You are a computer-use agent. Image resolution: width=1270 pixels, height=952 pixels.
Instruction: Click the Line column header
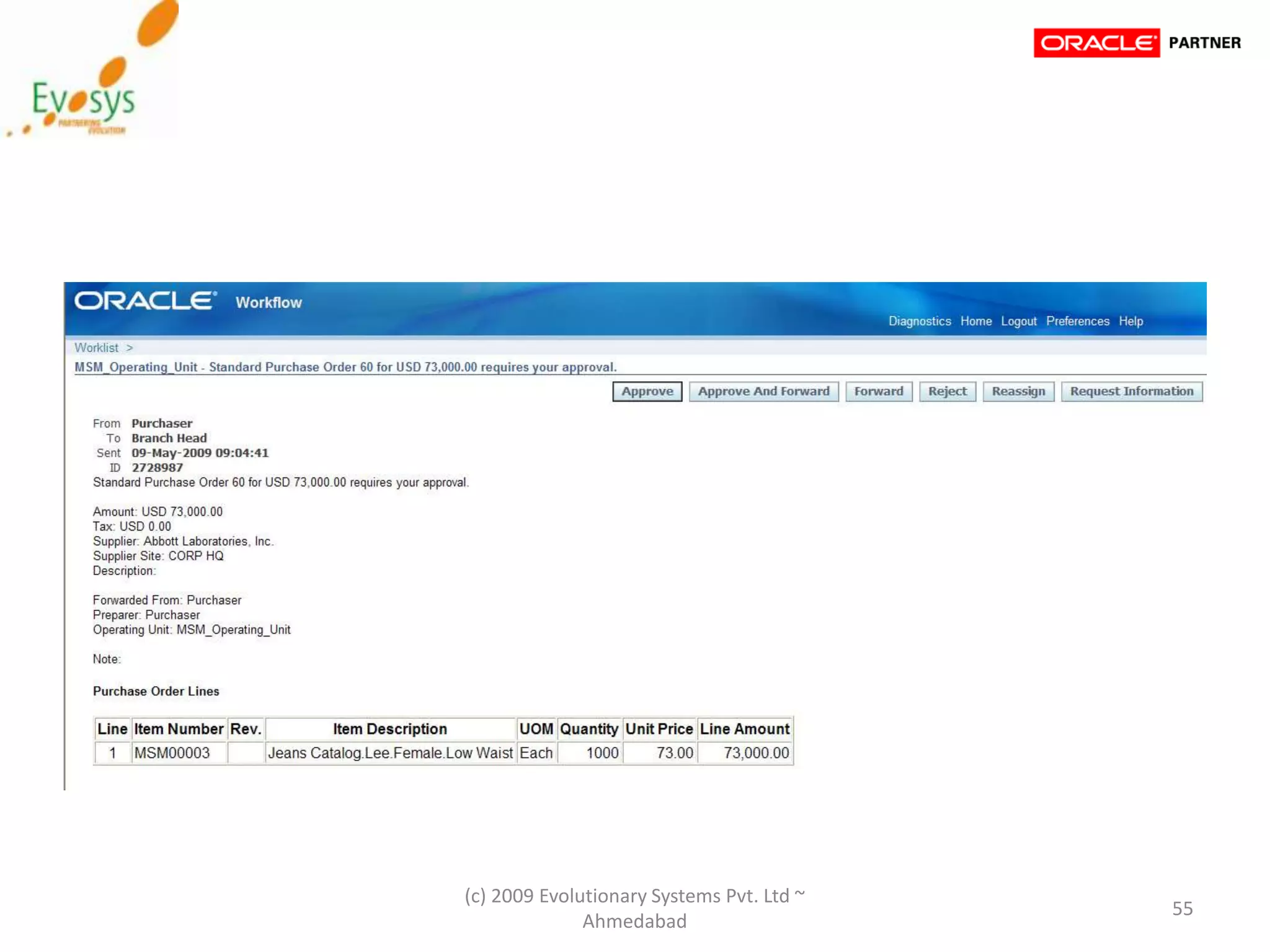click(x=112, y=729)
